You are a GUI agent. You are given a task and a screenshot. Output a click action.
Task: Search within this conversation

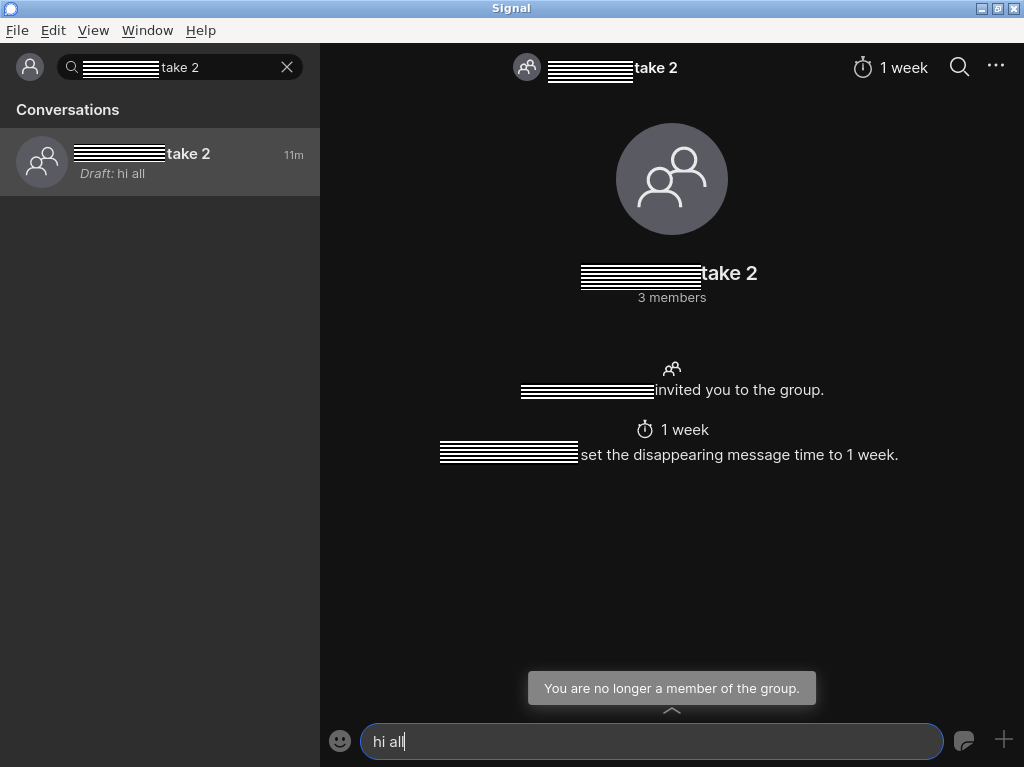pos(959,67)
